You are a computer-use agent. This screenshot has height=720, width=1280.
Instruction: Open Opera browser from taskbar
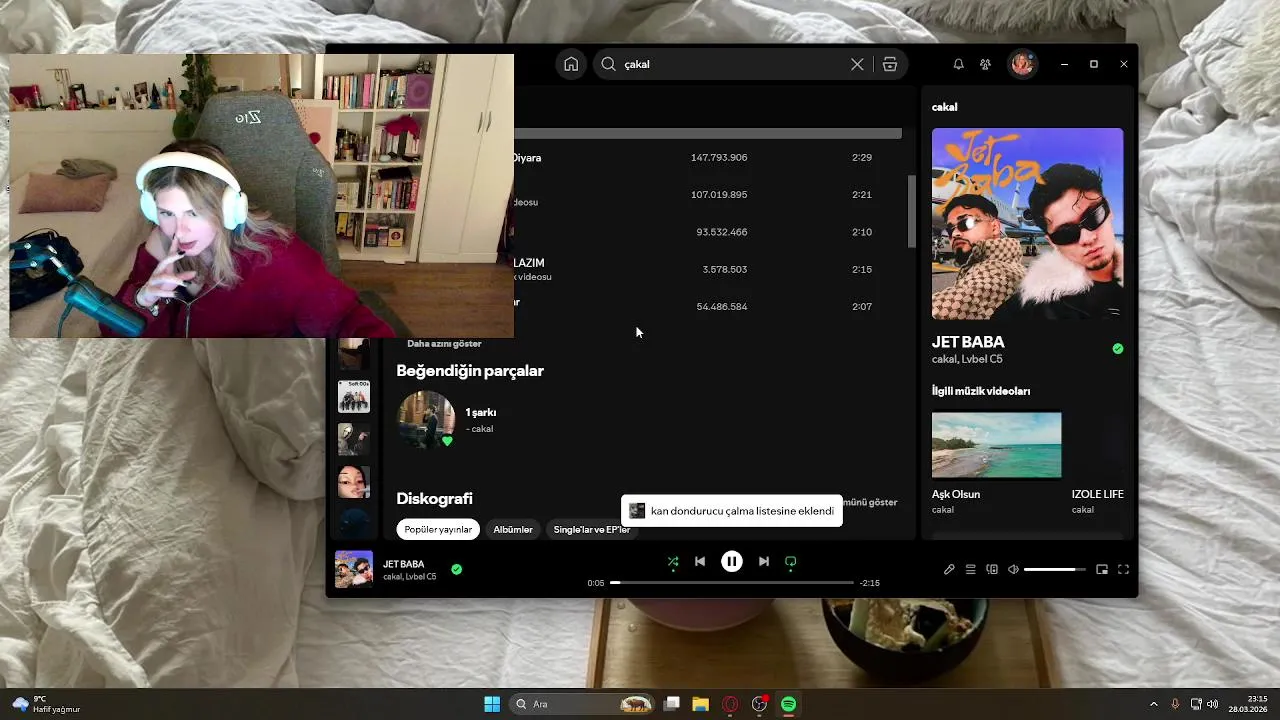[730, 704]
